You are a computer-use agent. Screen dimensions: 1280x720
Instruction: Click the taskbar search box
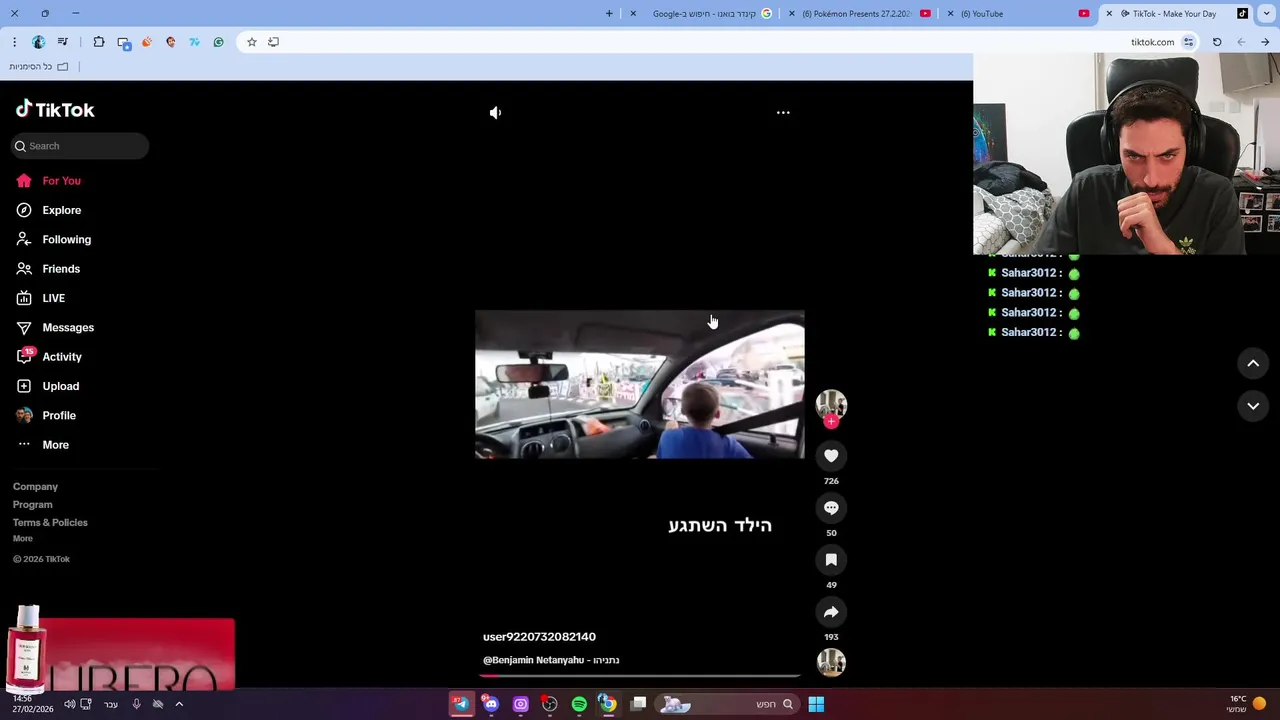[x=728, y=705]
